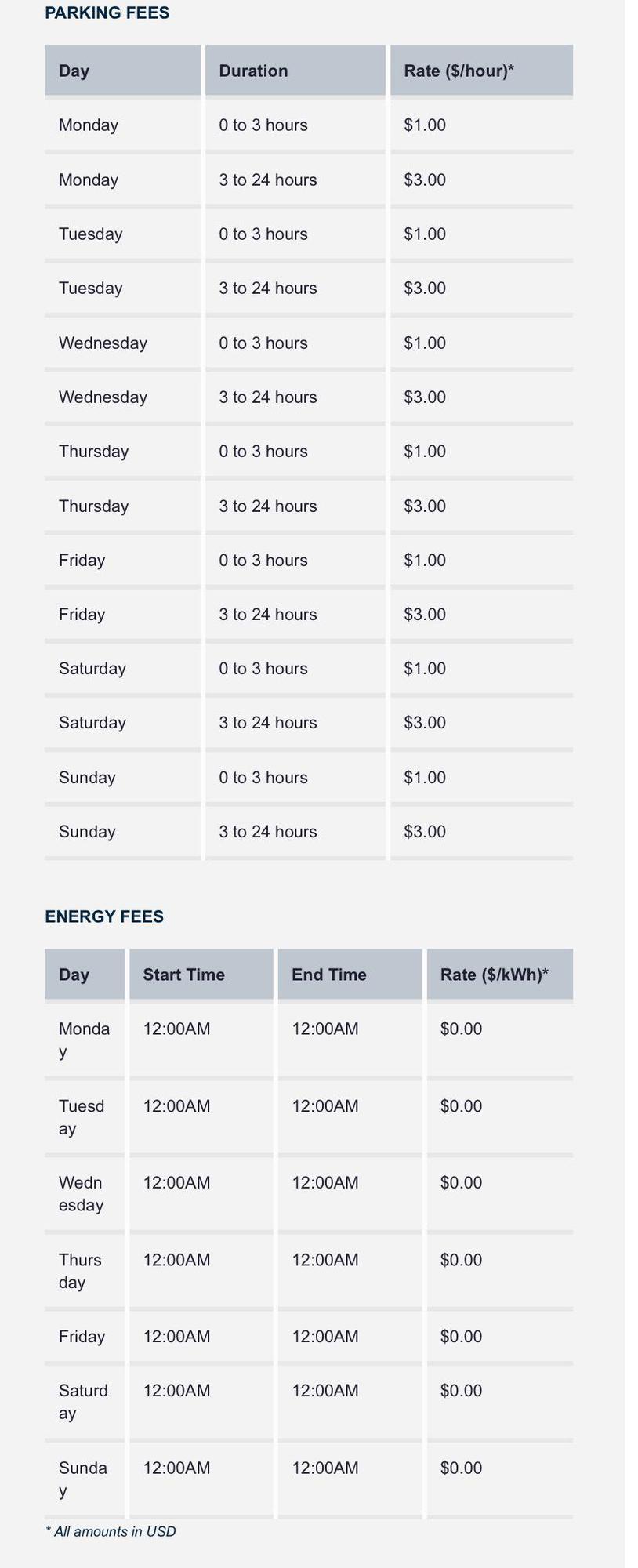The image size is (638, 1568).
Task: Select the Rate ($/hour)* column header
Action: click(459, 71)
